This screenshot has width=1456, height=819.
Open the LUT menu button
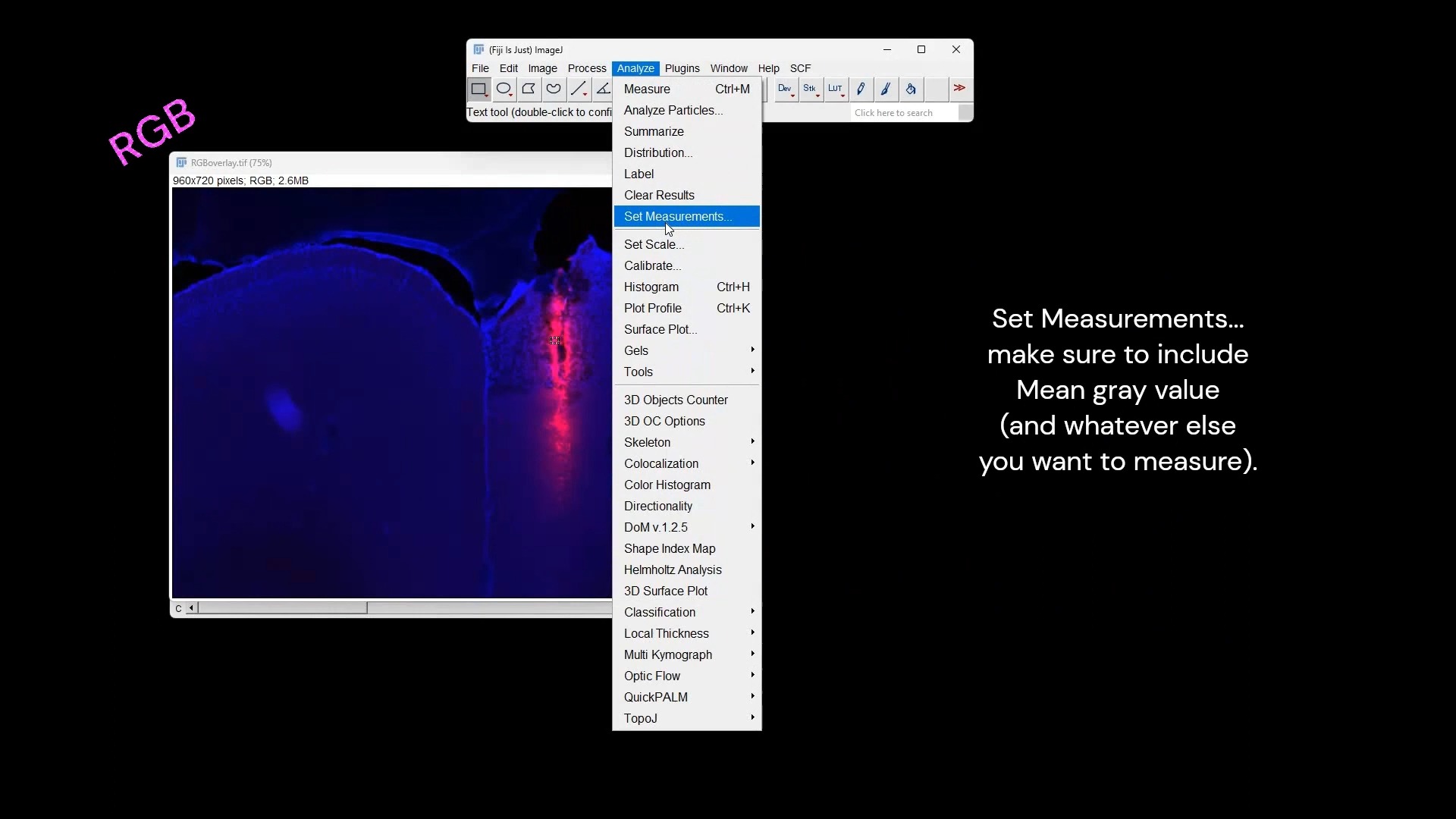(836, 89)
